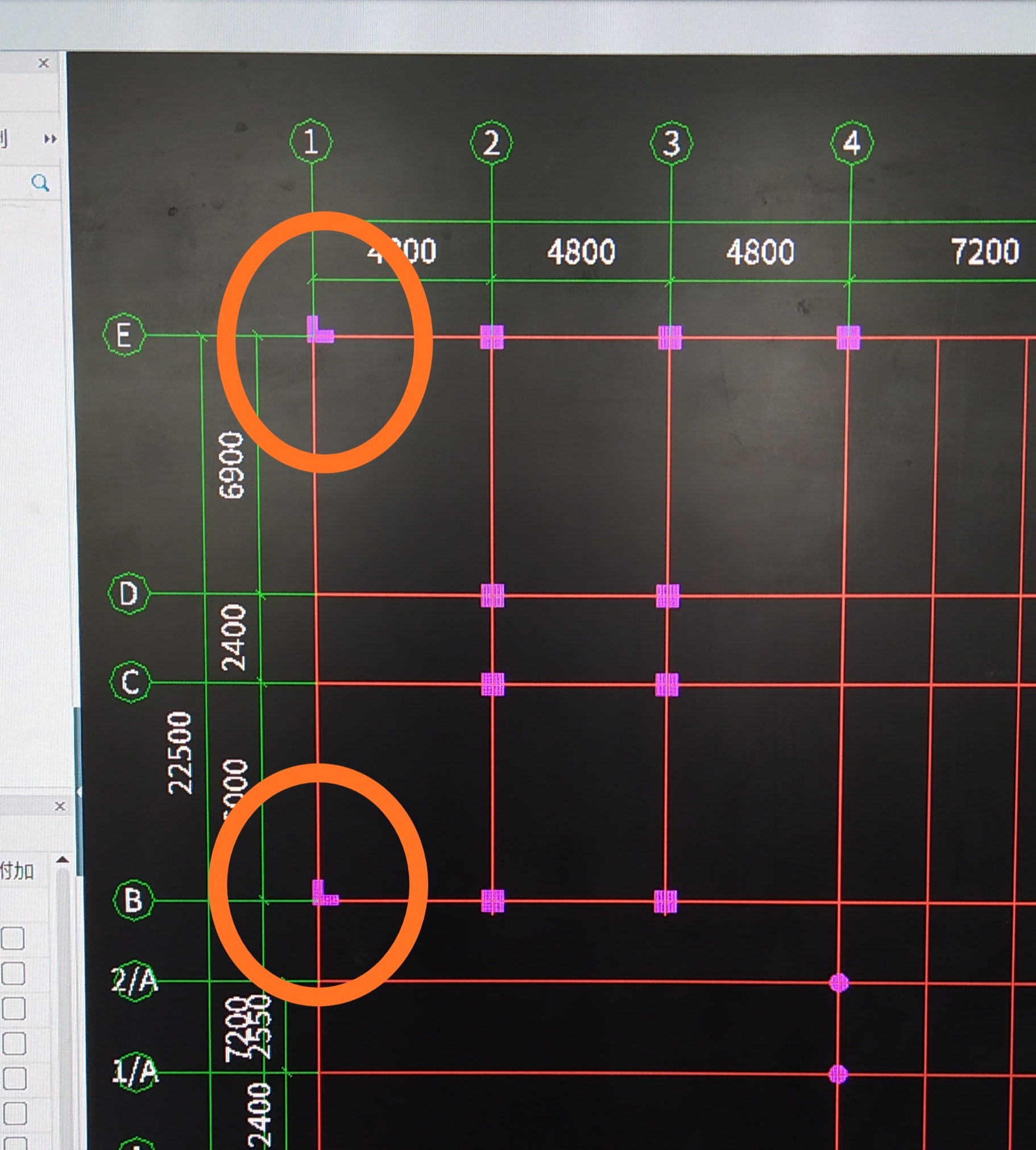Select the square column at axis C-2
1036x1150 pixels.
pos(492,684)
